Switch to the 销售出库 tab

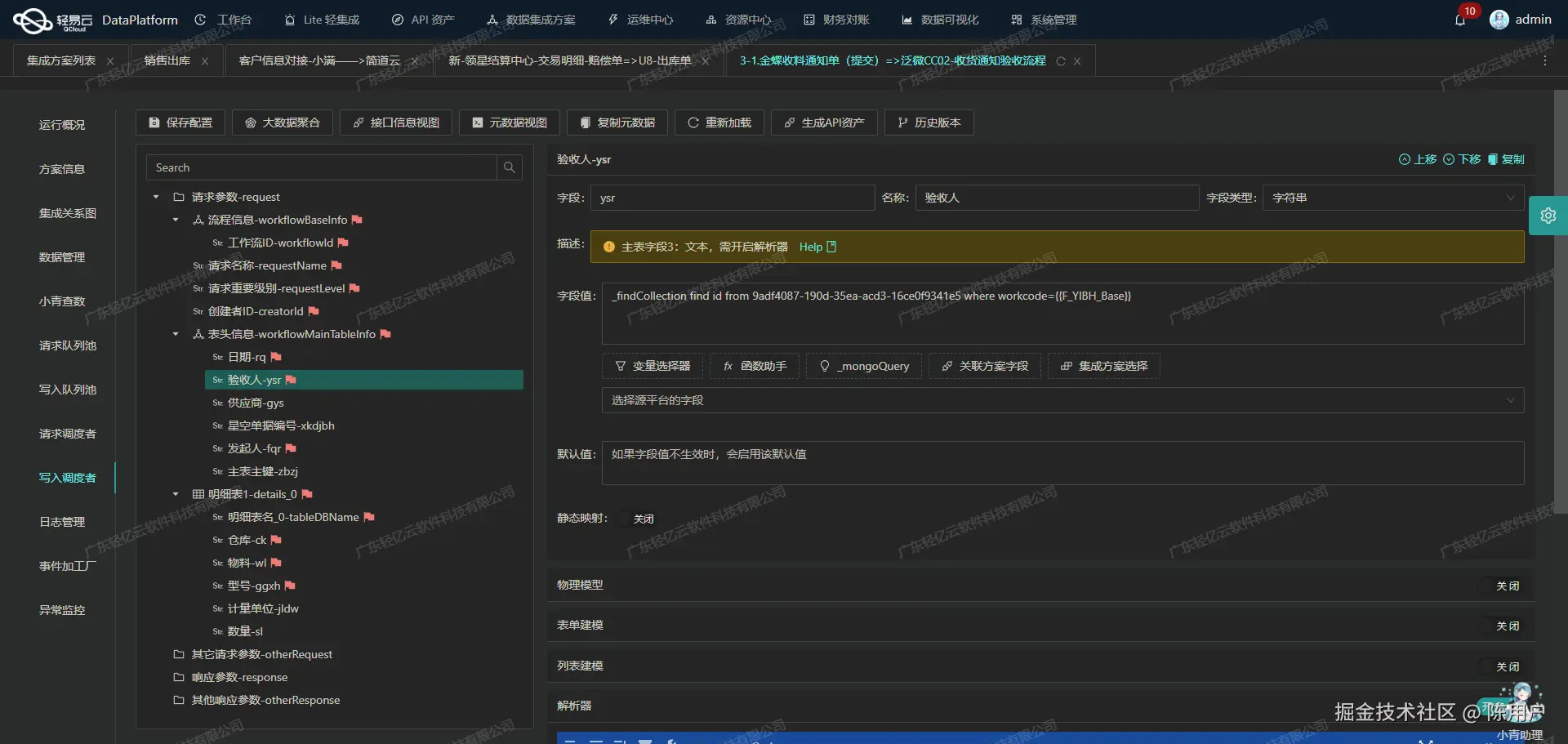click(167, 60)
